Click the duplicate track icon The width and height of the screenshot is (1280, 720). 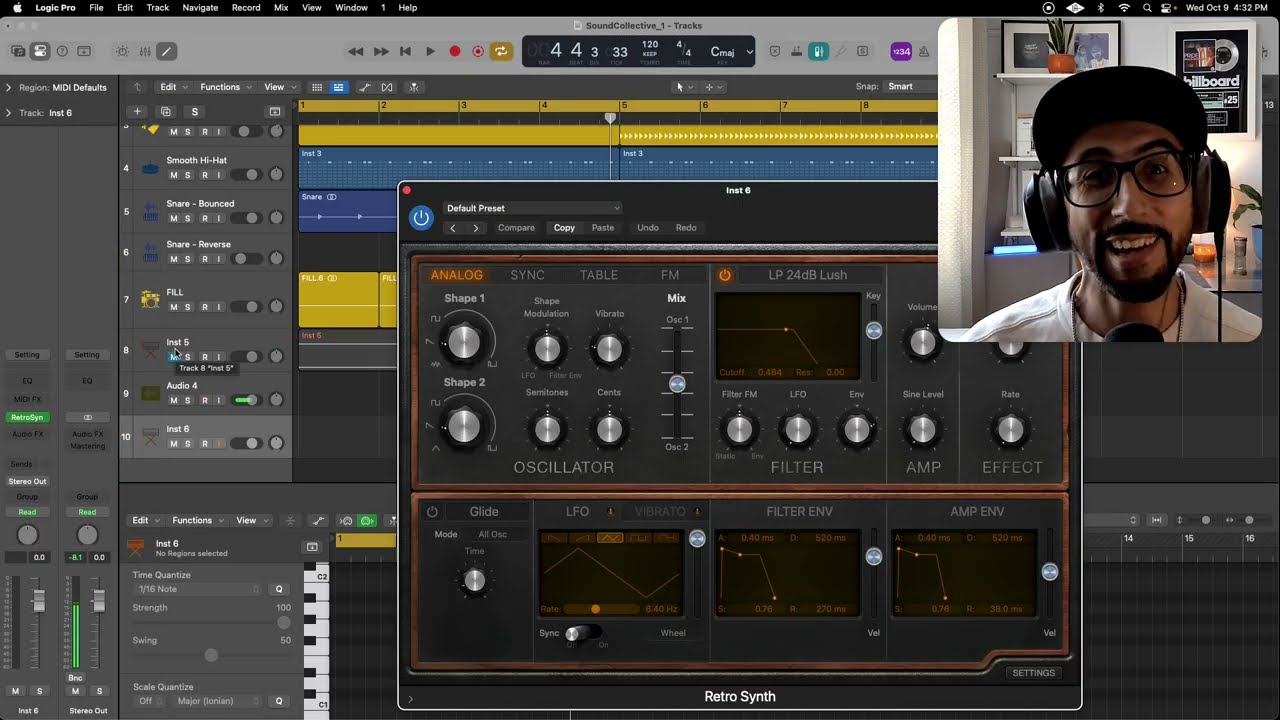(x=166, y=112)
